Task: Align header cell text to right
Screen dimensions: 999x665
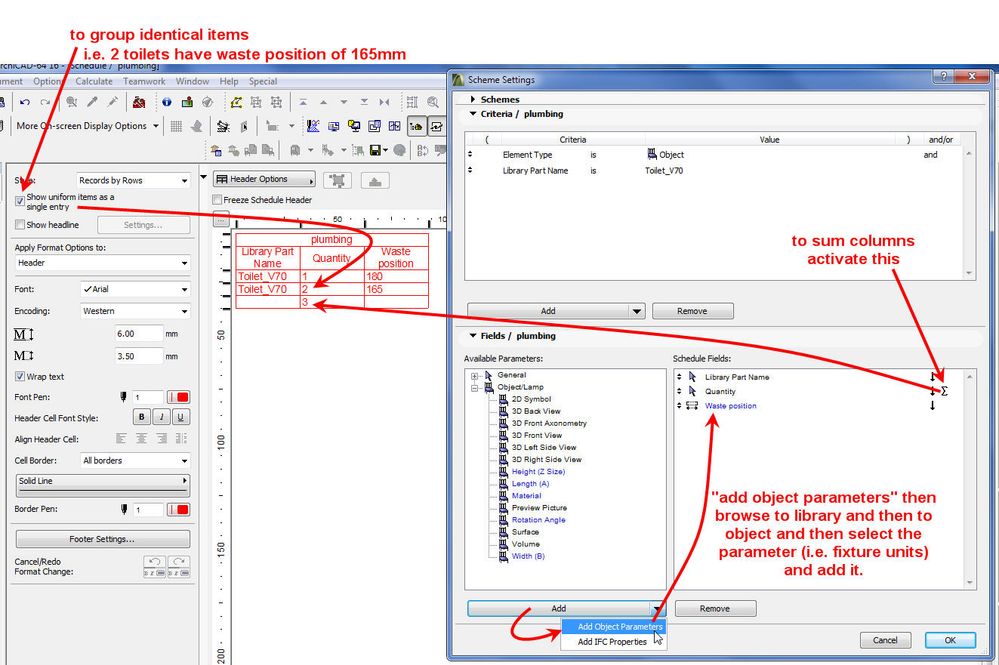Action: point(162,439)
